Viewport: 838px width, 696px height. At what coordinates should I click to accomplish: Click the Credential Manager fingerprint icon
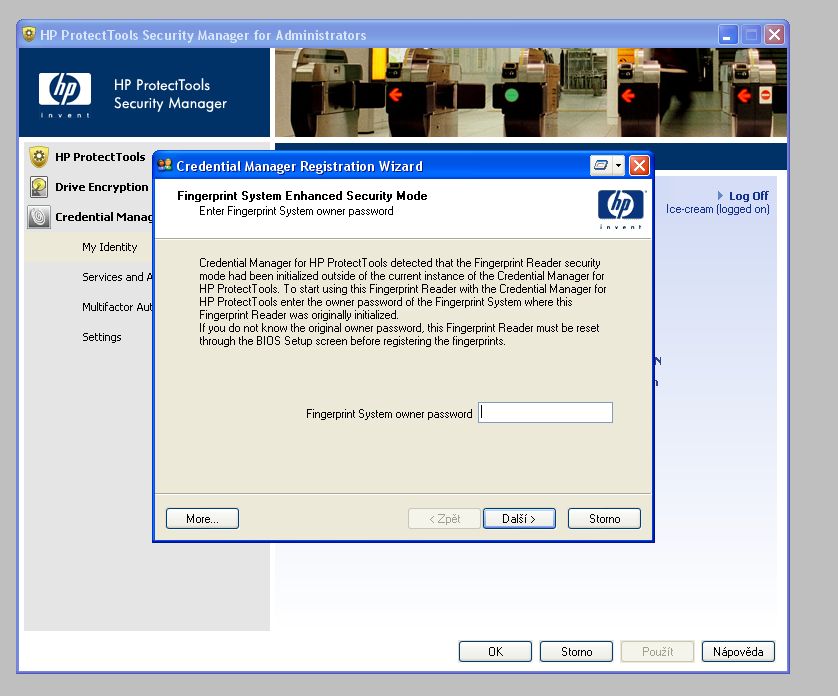coord(38,217)
